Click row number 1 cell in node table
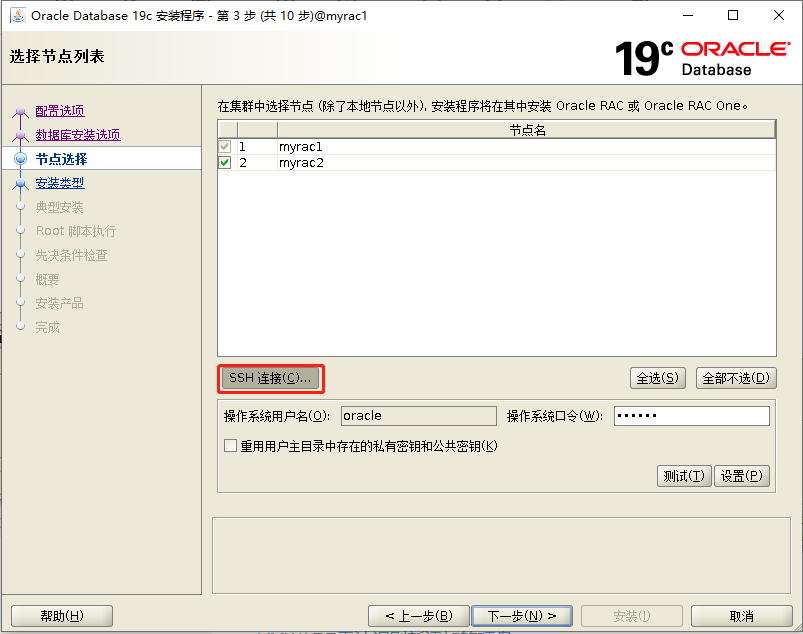The image size is (803, 634). pyautogui.click(x=258, y=147)
